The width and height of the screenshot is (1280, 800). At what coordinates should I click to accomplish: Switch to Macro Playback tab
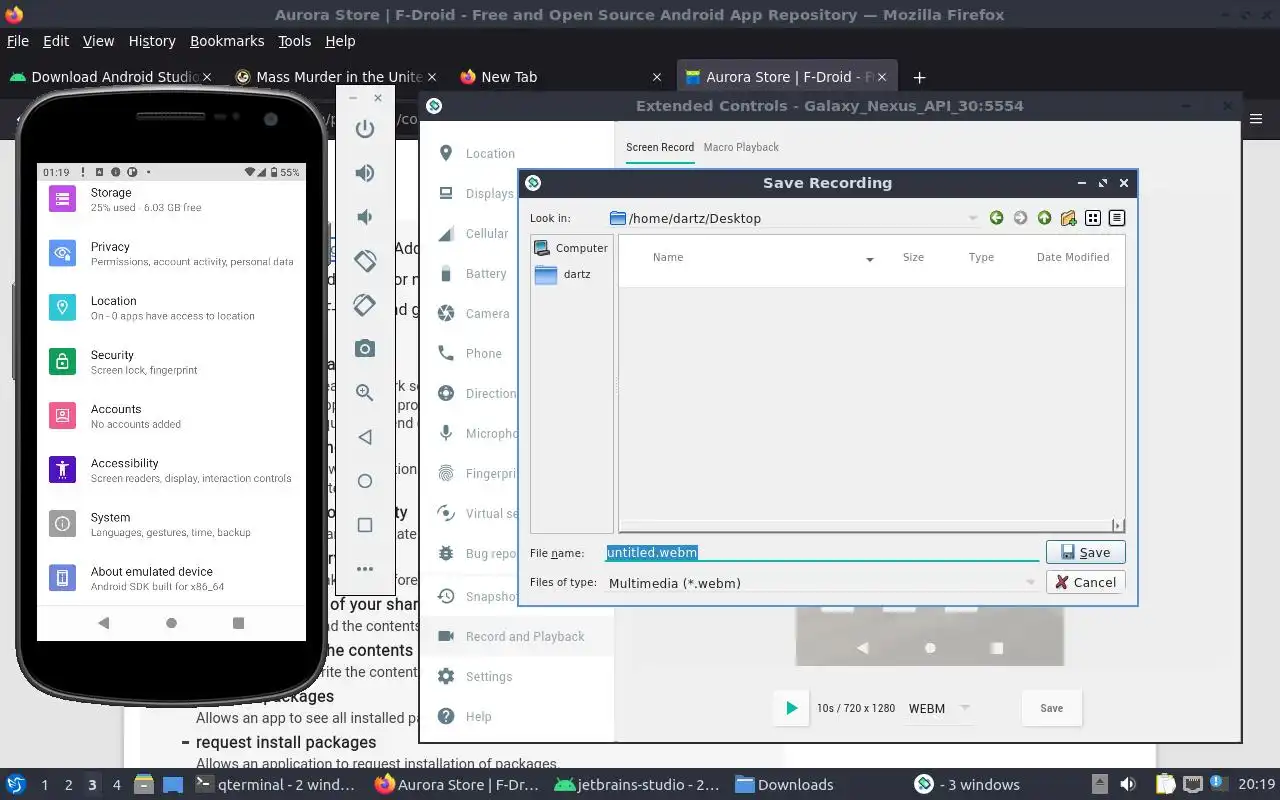(741, 147)
